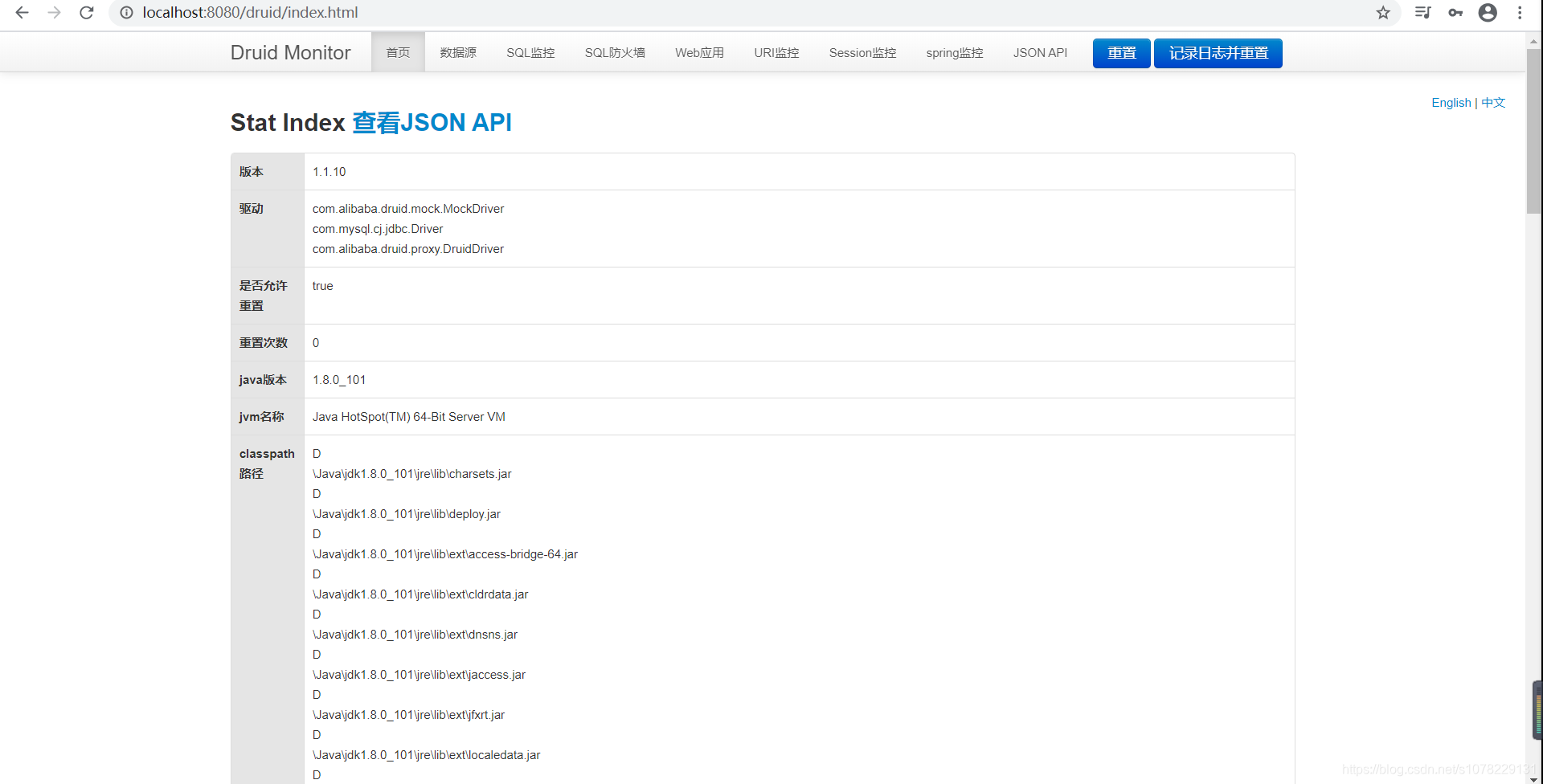Image resolution: width=1543 pixels, height=784 pixels.
Task: Click the classpath路径 row label
Action: coord(267,463)
